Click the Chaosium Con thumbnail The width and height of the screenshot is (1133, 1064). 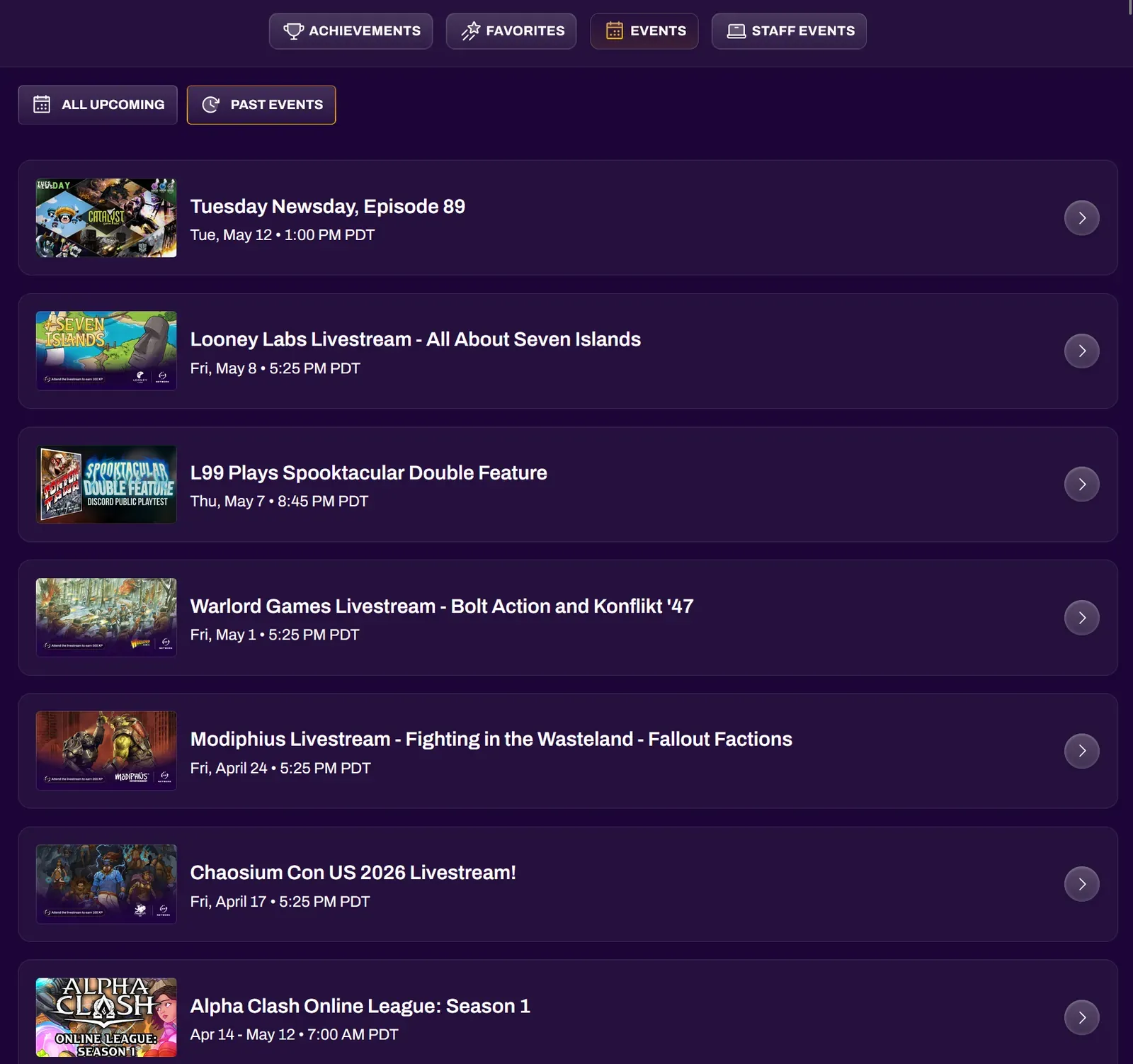[106, 884]
